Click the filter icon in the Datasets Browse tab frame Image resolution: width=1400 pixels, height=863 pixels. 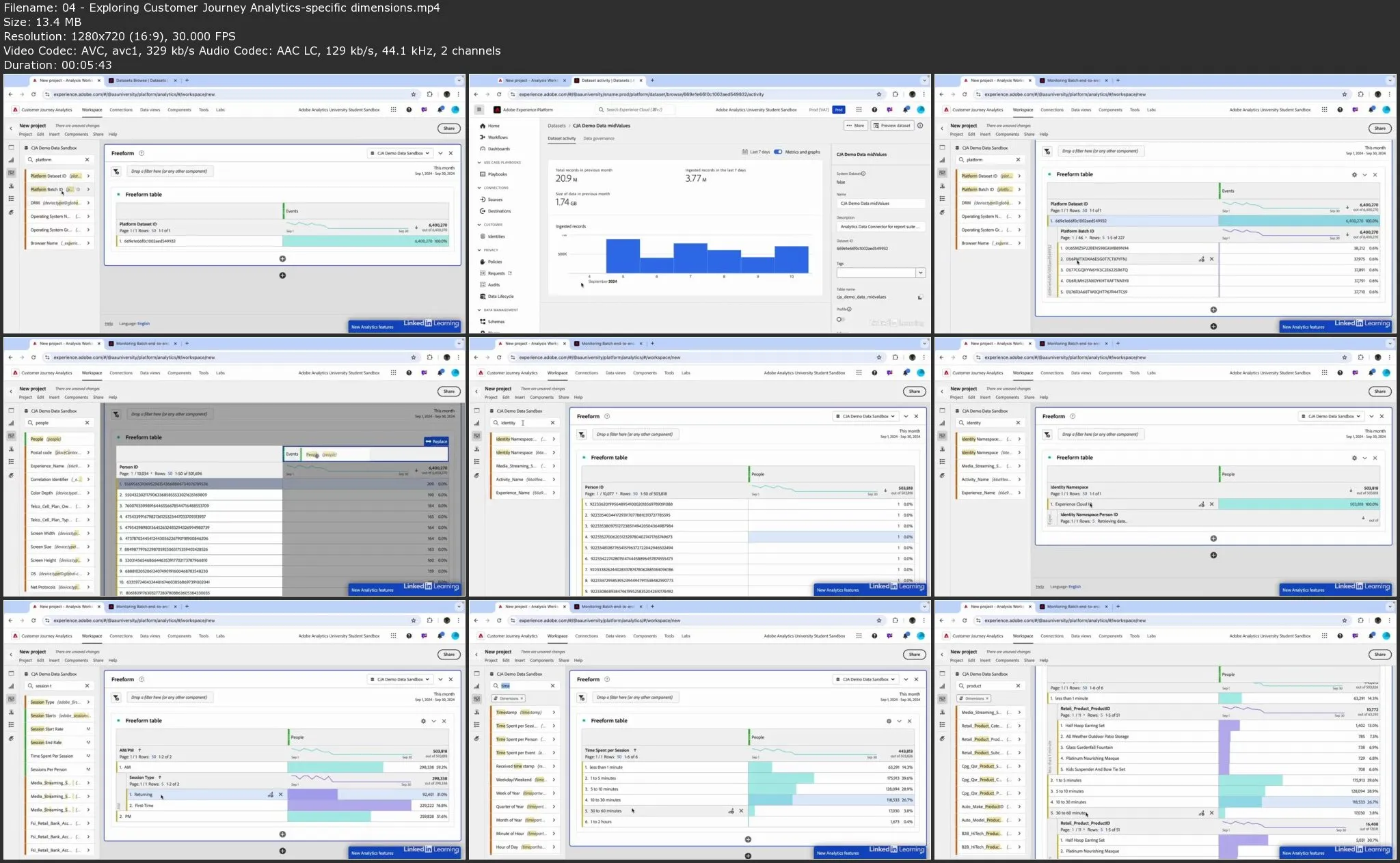116,172
